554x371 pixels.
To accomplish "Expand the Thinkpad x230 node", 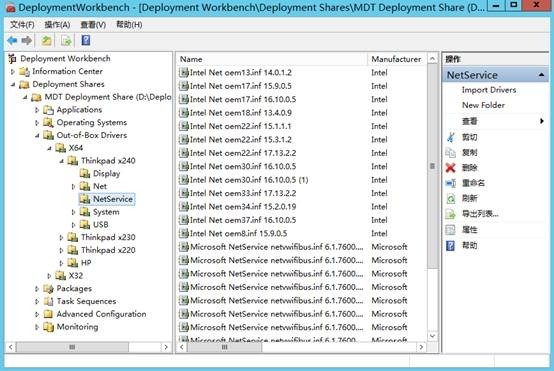I will click(x=61, y=237).
